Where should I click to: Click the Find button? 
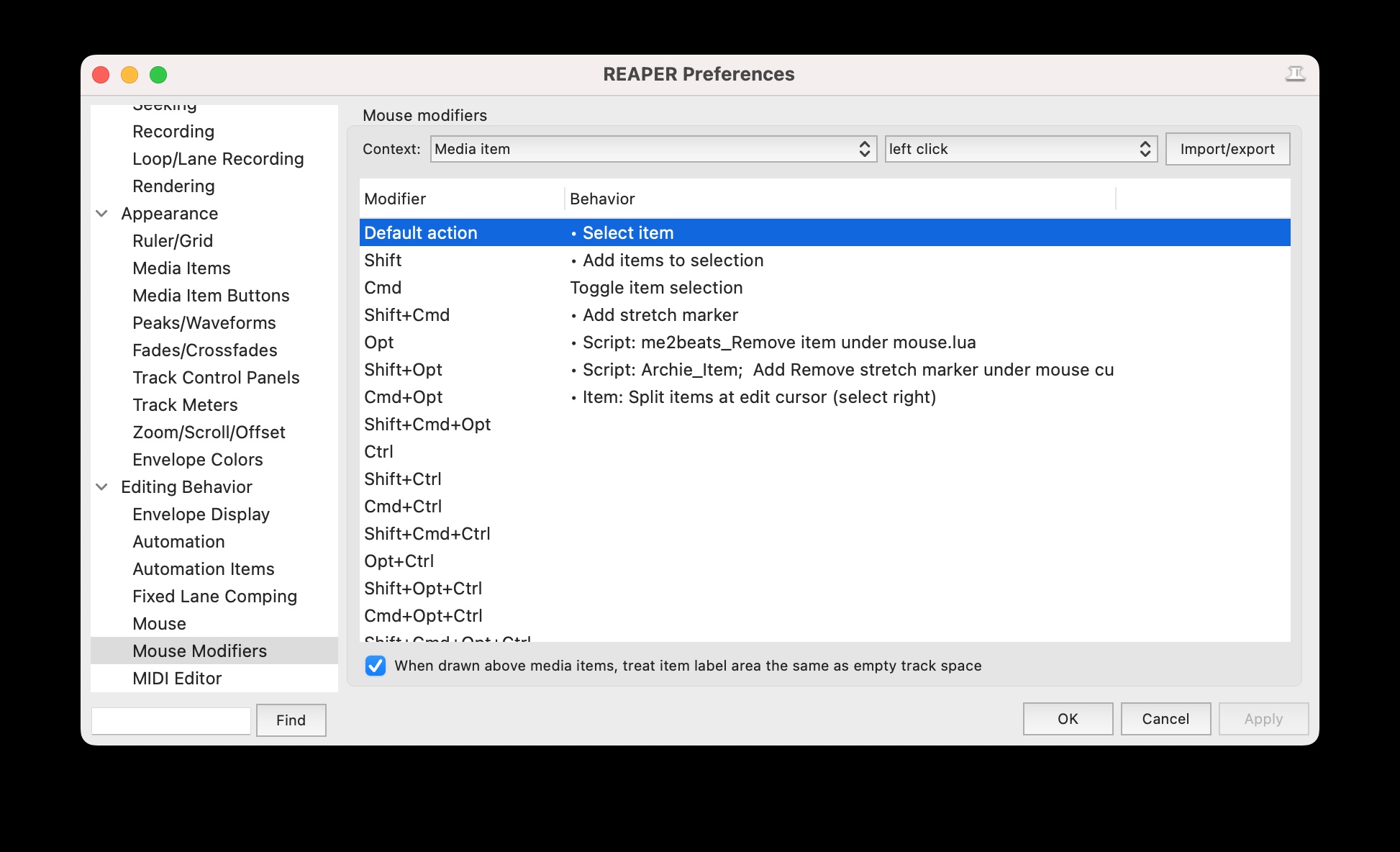pos(291,720)
